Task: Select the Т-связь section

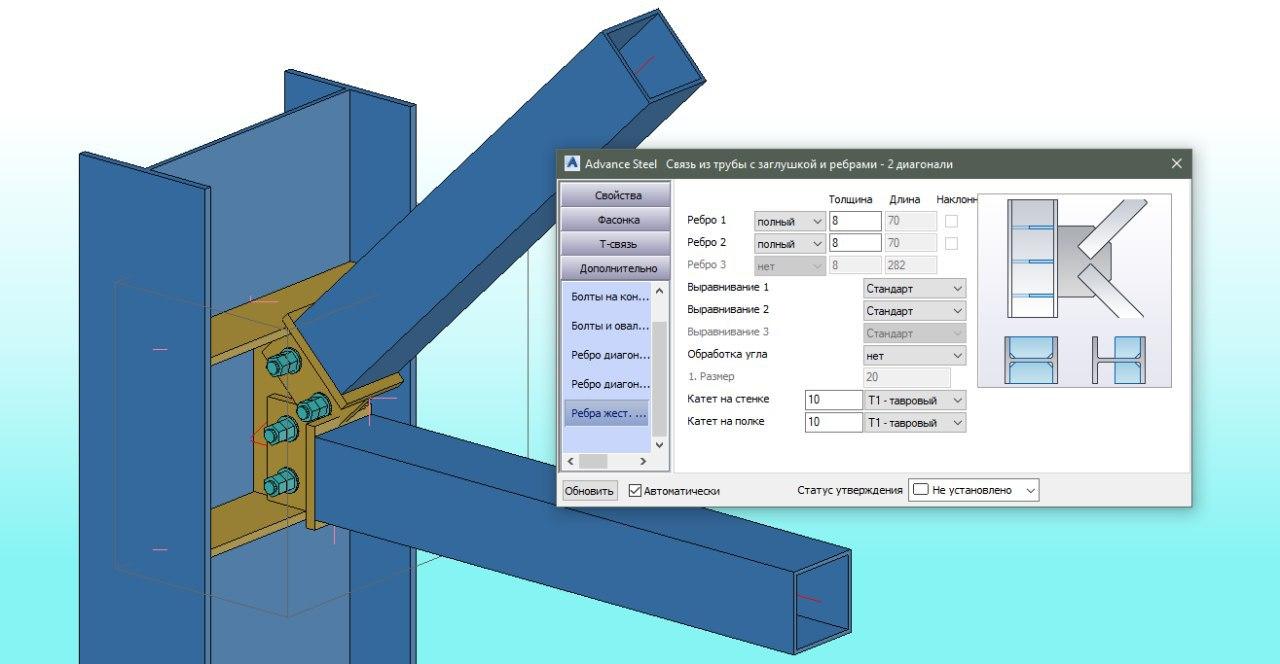Action: click(x=617, y=243)
